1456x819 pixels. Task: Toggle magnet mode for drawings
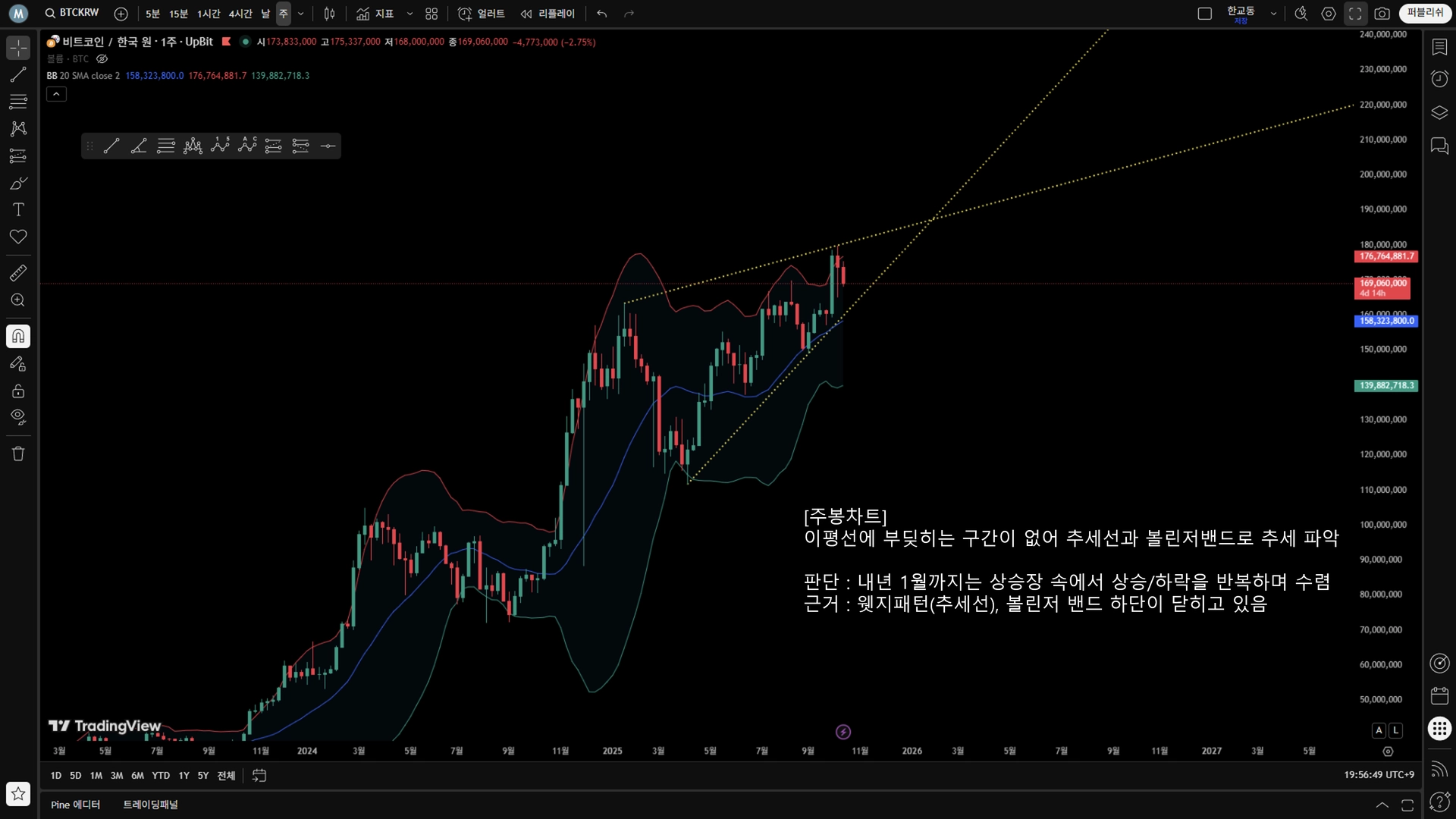[x=18, y=336]
